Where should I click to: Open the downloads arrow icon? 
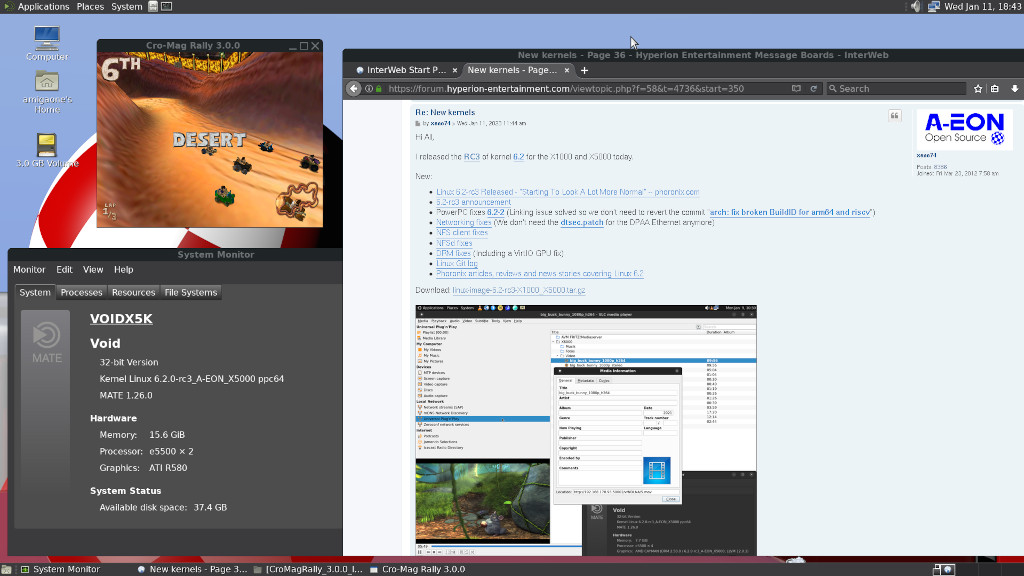coord(1014,89)
